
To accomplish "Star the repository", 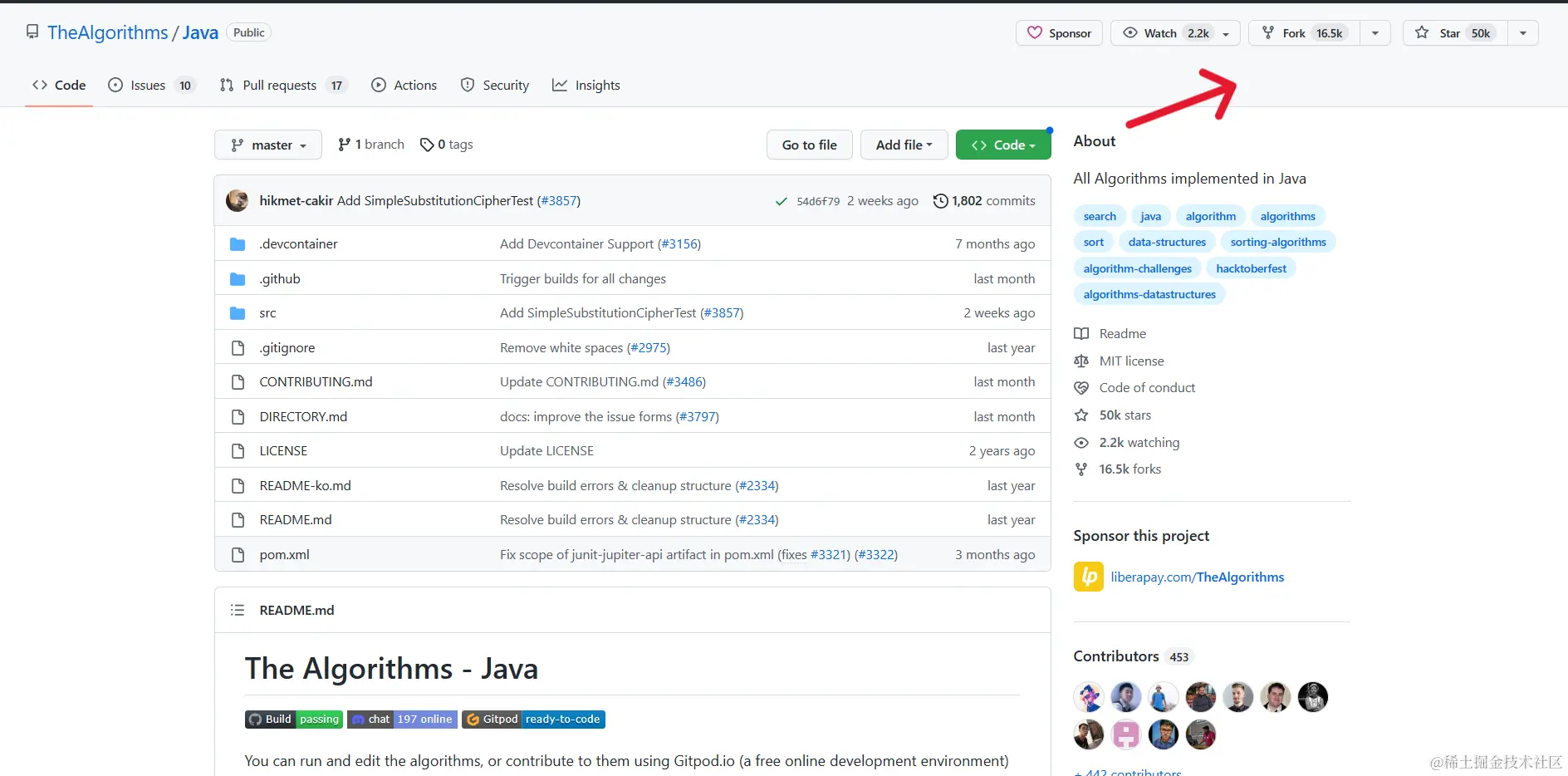I will pyautogui.click(x=1455, y=33).
